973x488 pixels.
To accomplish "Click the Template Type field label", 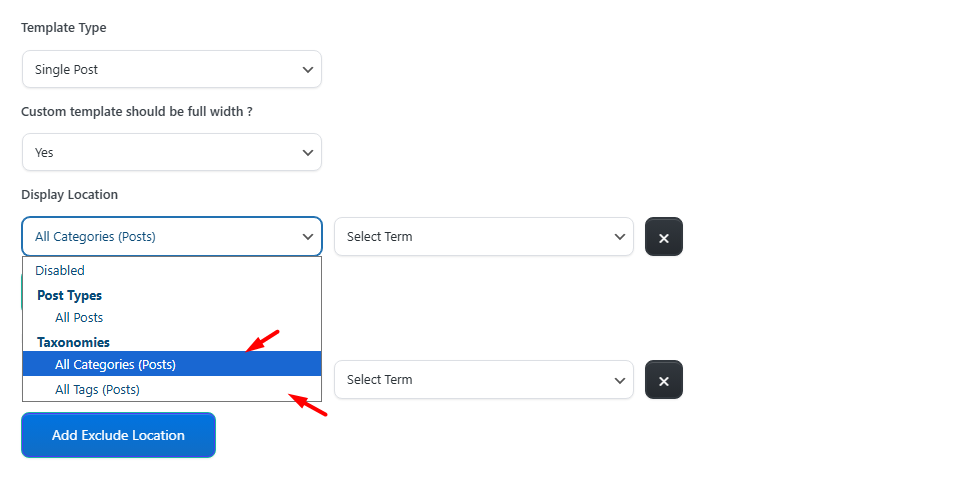I will point(63,28).
